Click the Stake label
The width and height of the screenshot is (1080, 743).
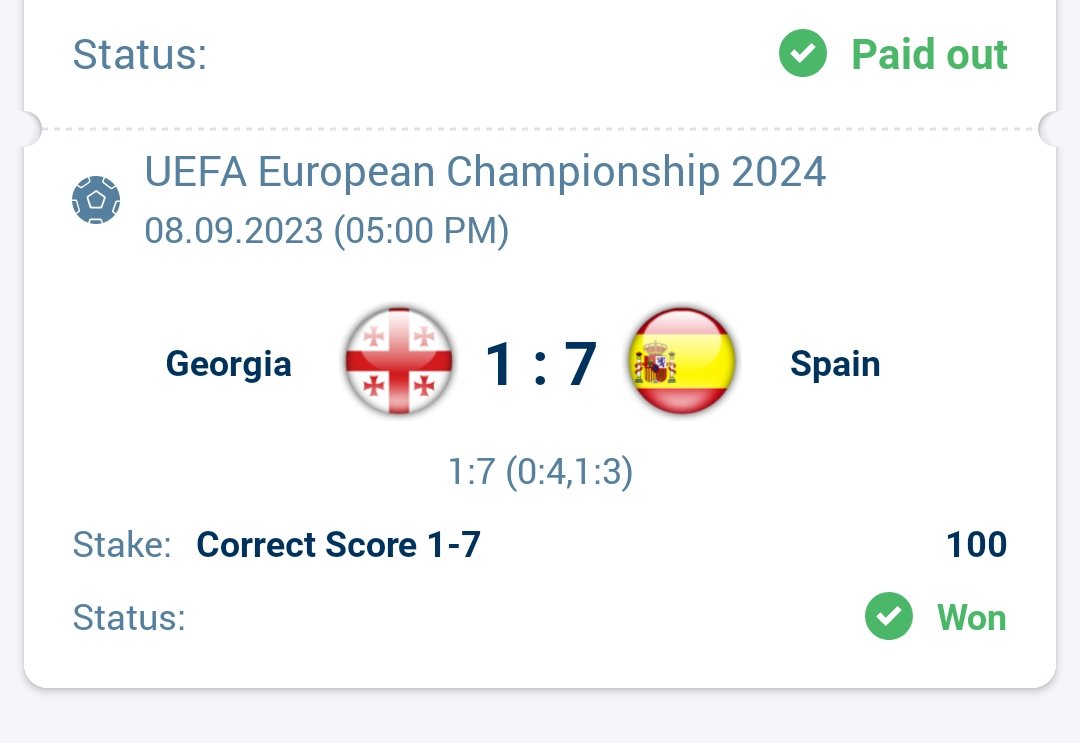point(122,545)
